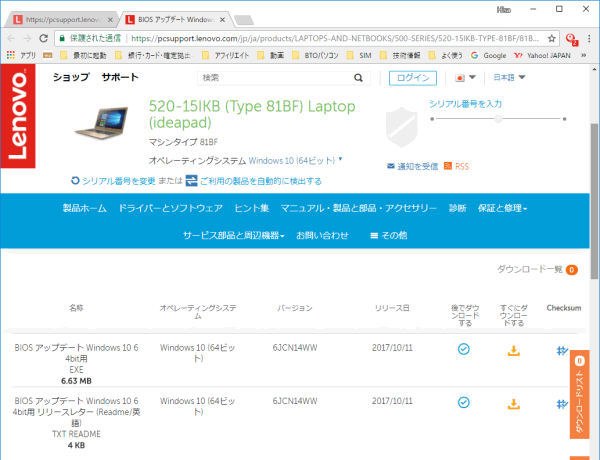
Task: Add Readme TXT to download later
Action: pos(464,402)
